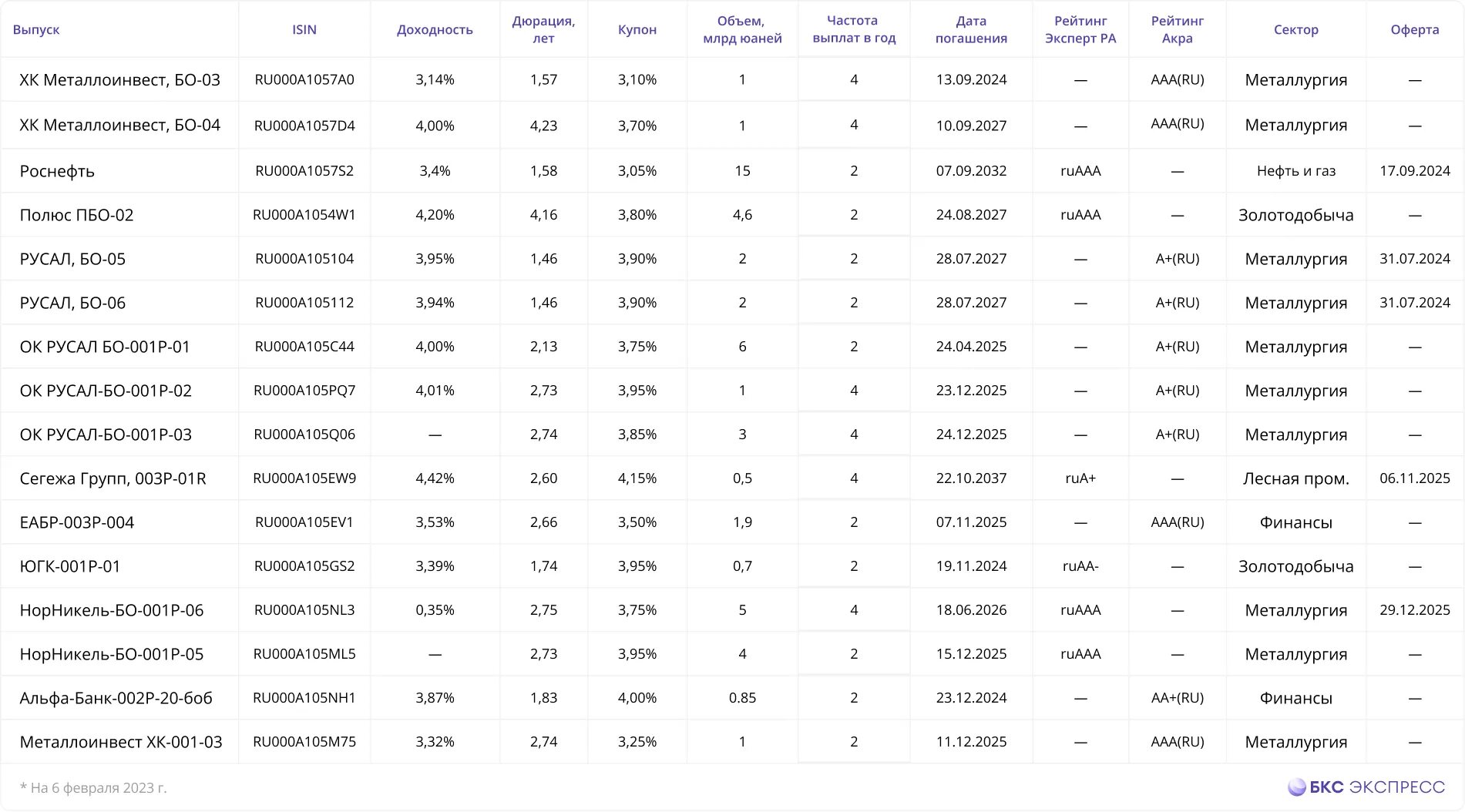Select the 'ХК Металлоинвест, БО-04' row name

click(x=120, y=125)
